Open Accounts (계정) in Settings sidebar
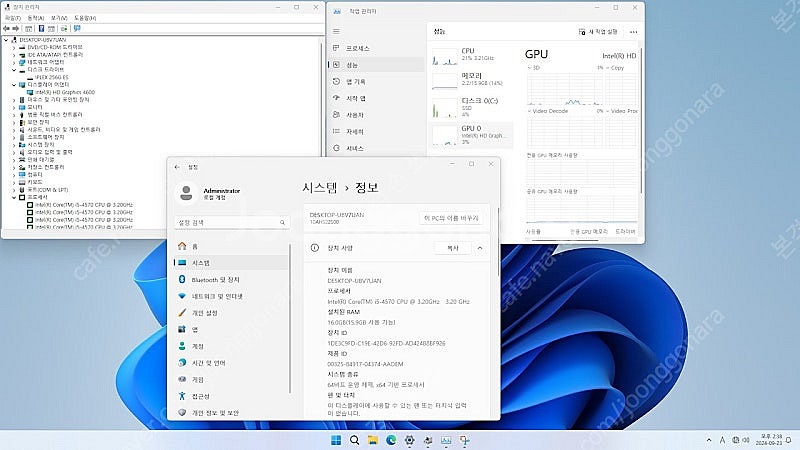800x450 pixels. (x=232, y=346)
